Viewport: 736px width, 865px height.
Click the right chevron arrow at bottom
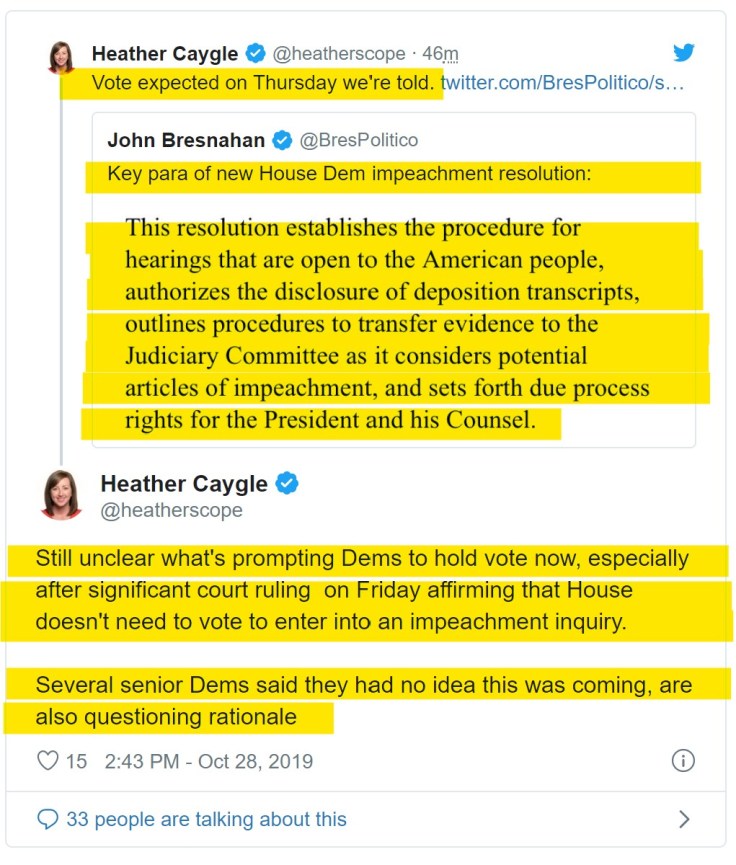click(x=684, y=819)
